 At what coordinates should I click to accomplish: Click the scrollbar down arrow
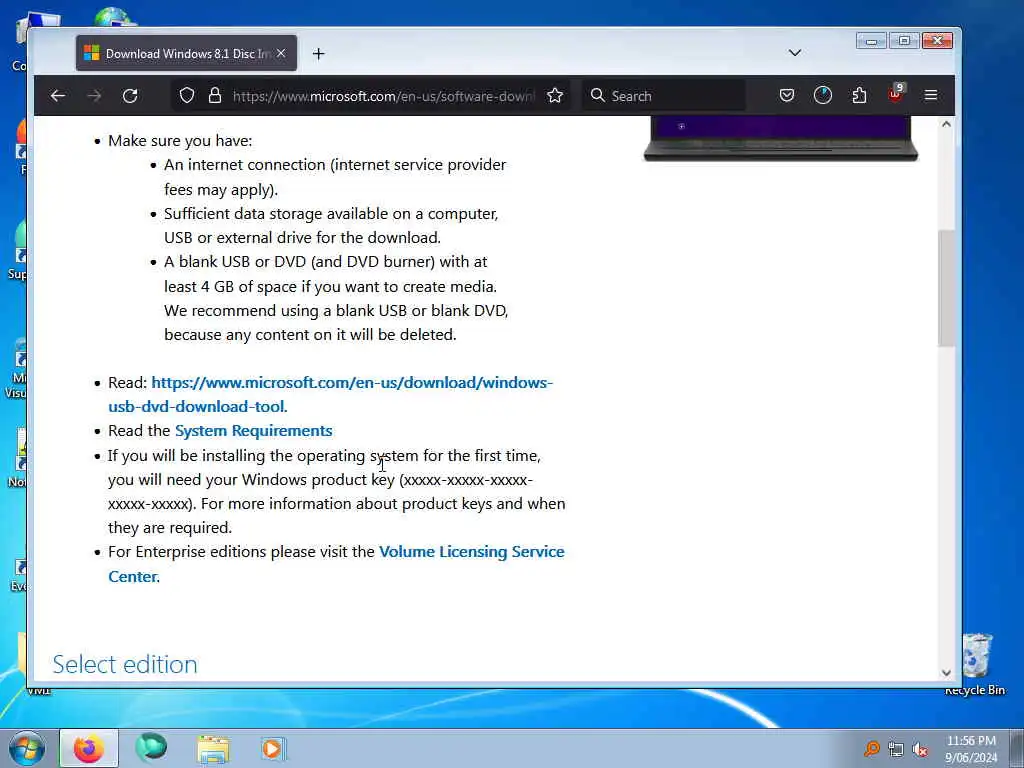pos(946,673)
